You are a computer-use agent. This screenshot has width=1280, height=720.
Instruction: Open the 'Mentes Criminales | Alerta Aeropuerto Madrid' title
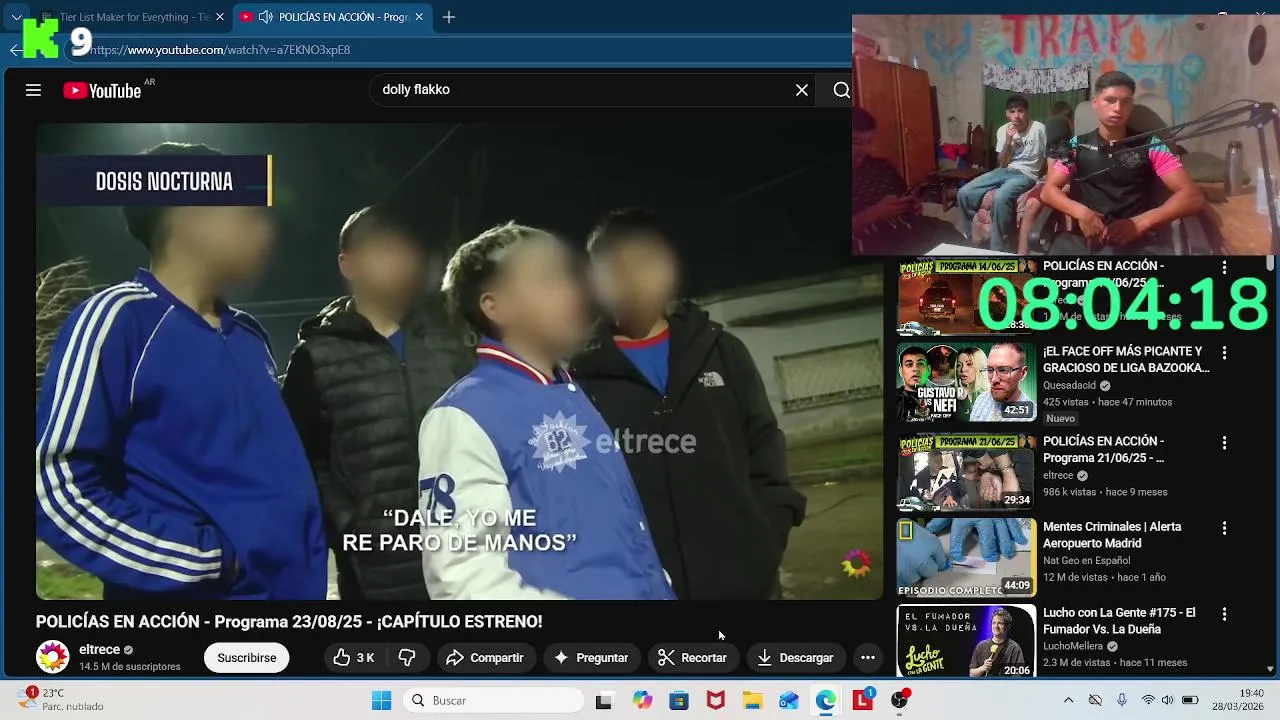click(1112, 535)
